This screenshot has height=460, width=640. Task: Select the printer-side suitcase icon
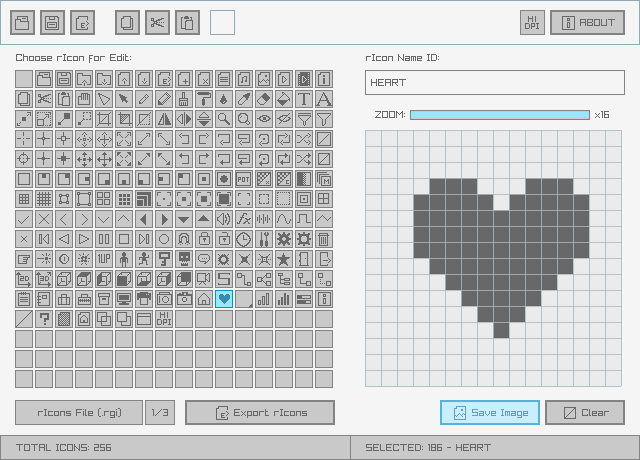pyautogui.click(x=64, y=299)
